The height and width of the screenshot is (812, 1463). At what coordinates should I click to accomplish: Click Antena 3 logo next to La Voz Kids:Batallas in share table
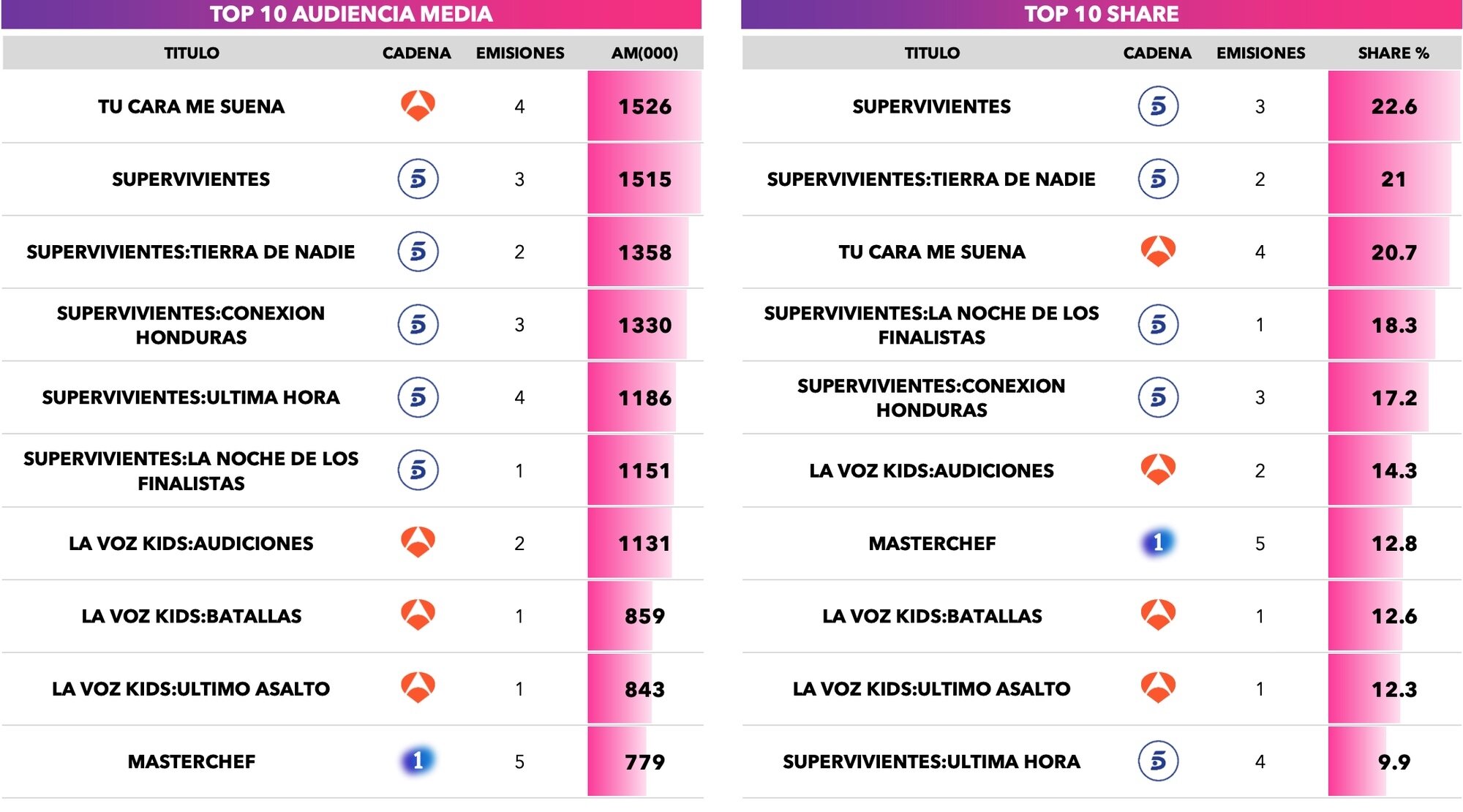click(x=1158, y=615)
